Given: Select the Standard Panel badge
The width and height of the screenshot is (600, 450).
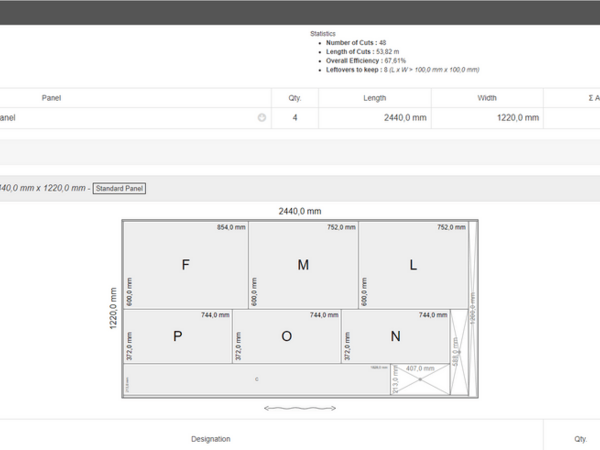Looking at the screenshot, I should (119, 188).
